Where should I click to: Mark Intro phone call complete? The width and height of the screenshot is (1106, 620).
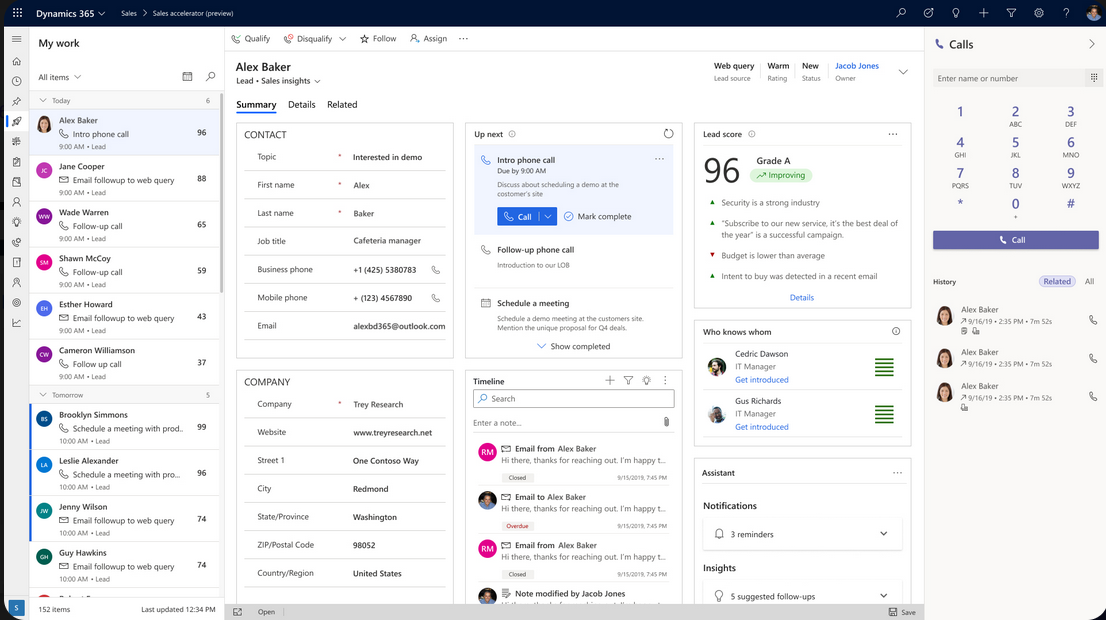tap(597, 217)
